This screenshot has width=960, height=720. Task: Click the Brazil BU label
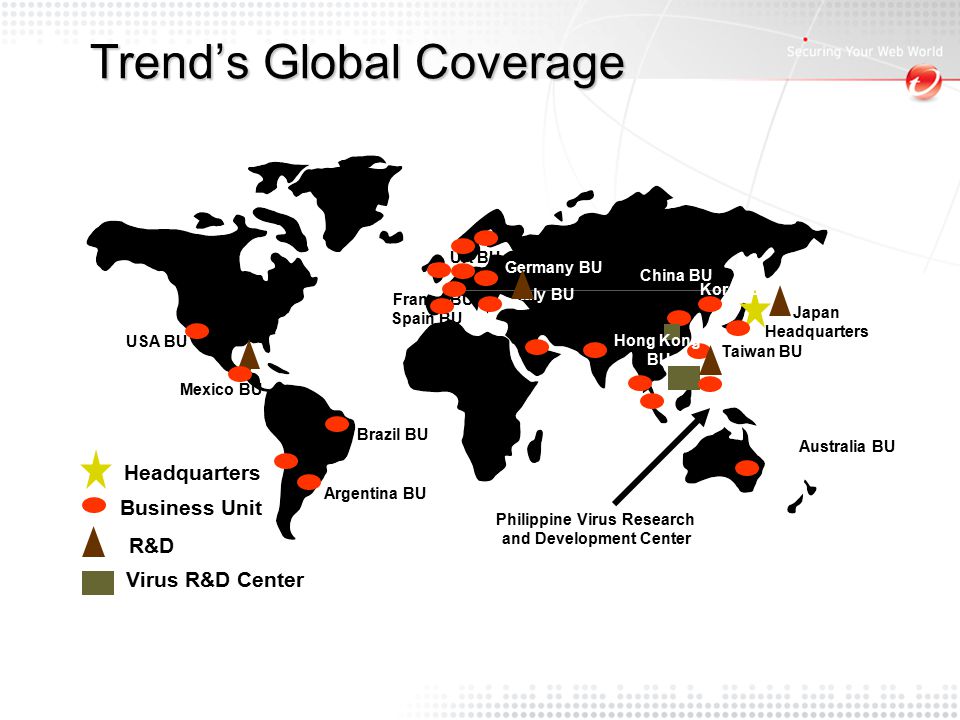392,434
